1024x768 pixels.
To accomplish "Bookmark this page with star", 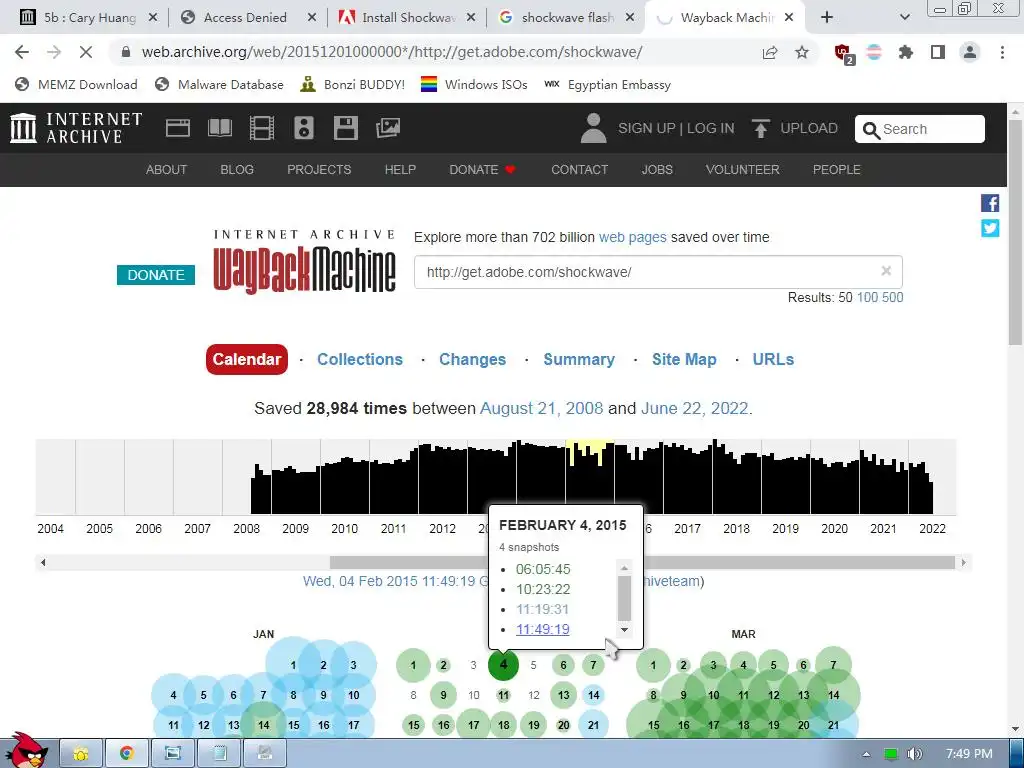I will (802, 52).
